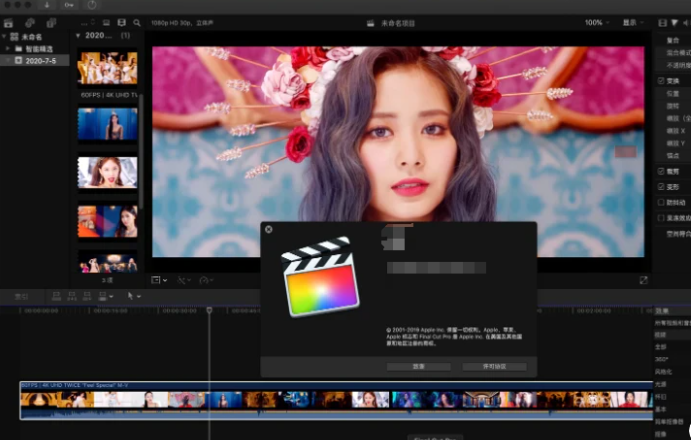The width and height of the screenshot is (691, 440).
Task: Open the Video inspector icon
Action: pos(662,22)
